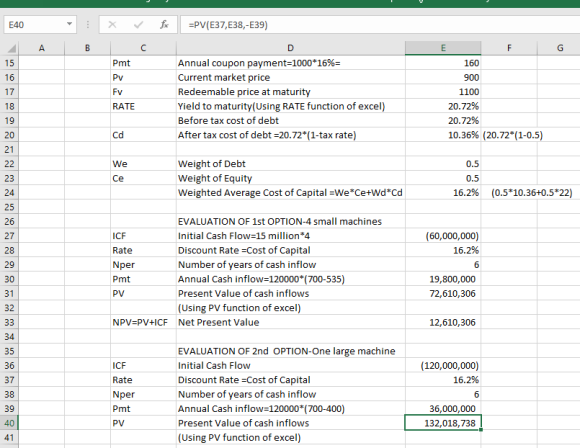Click the Name Box showing E40
Viewport: 580px width, 448px height.
[x=40, y=25]
